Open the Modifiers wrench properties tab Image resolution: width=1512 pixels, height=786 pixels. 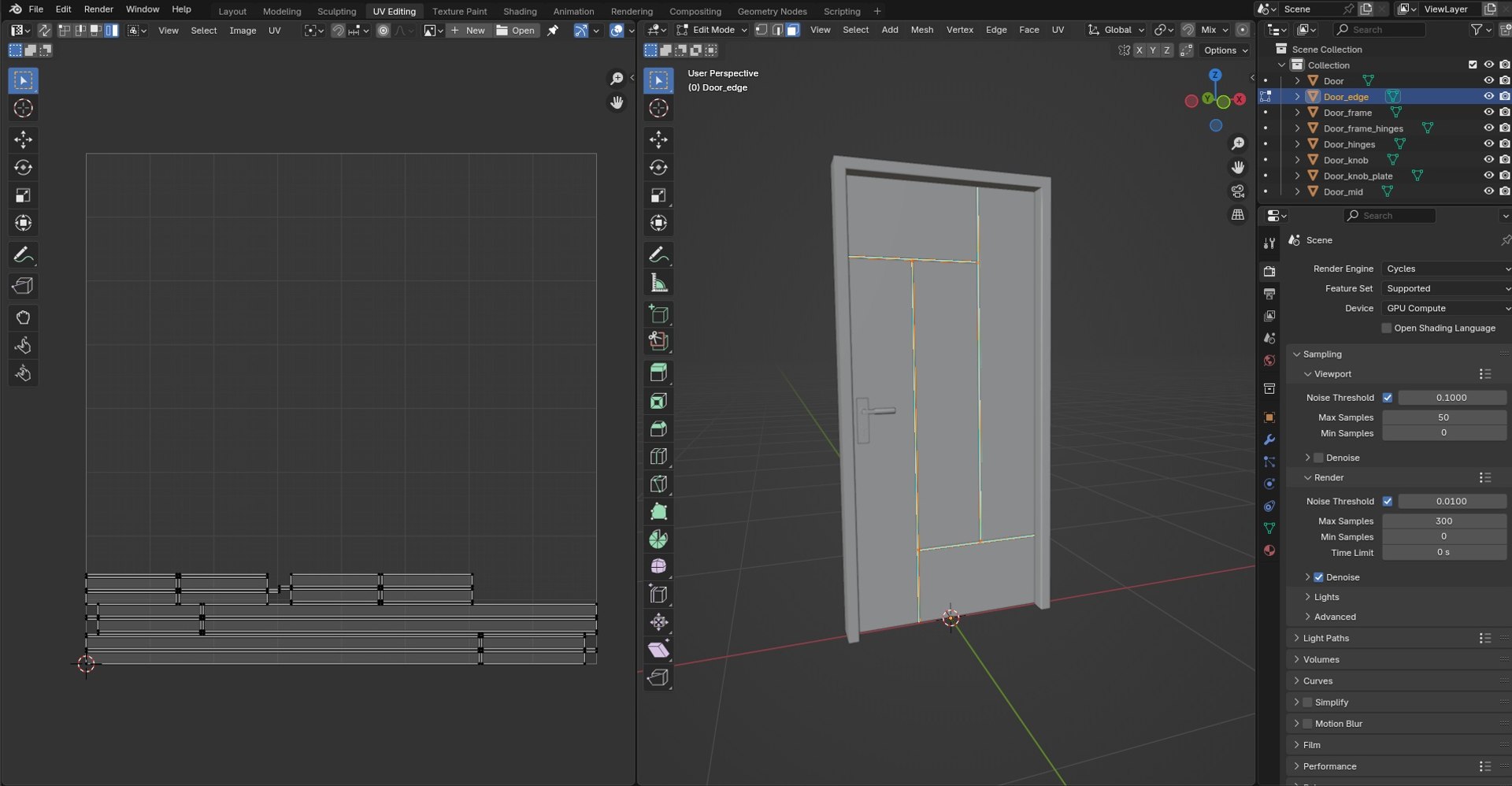pos(1269,439)
